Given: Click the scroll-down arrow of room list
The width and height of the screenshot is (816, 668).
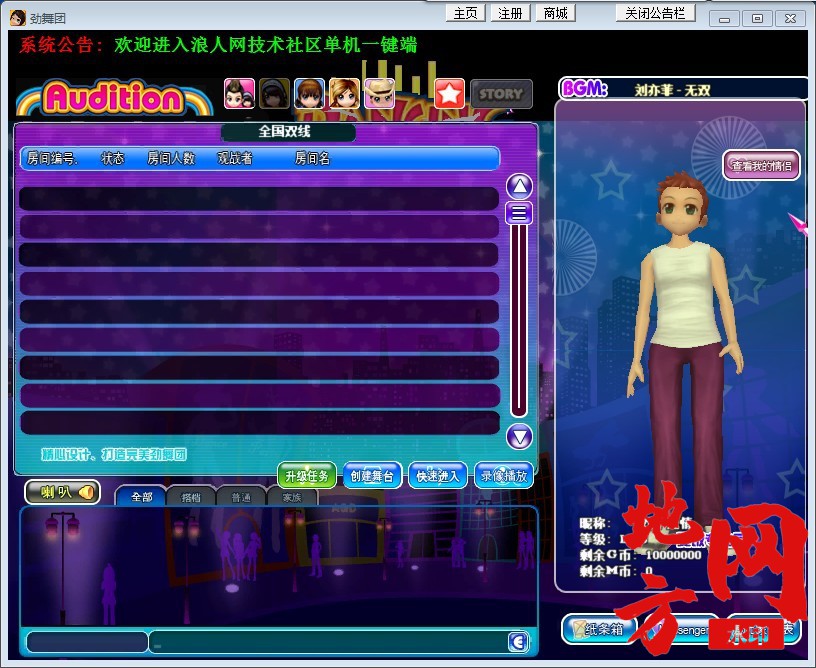Looking at the screenshot, I should point(519,436).
